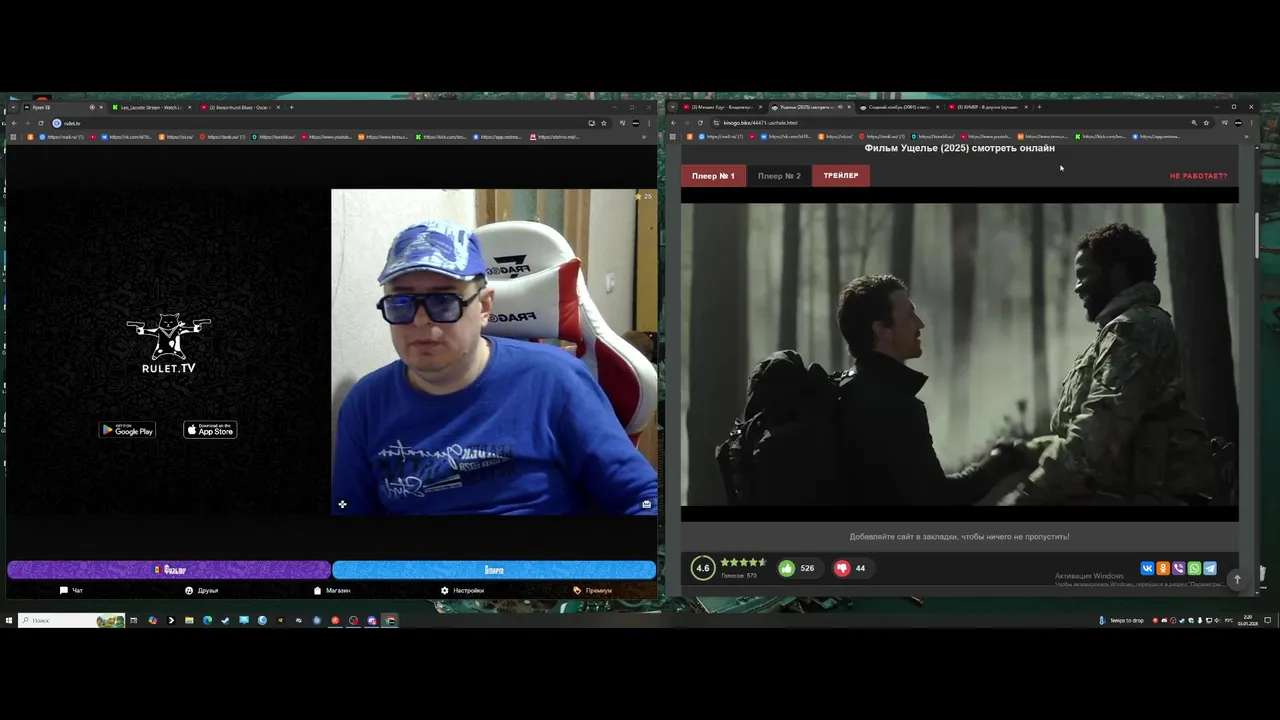Open tab search dropdown in right browser
Viewport: 1280px width, 720px height.
point(672,107)
